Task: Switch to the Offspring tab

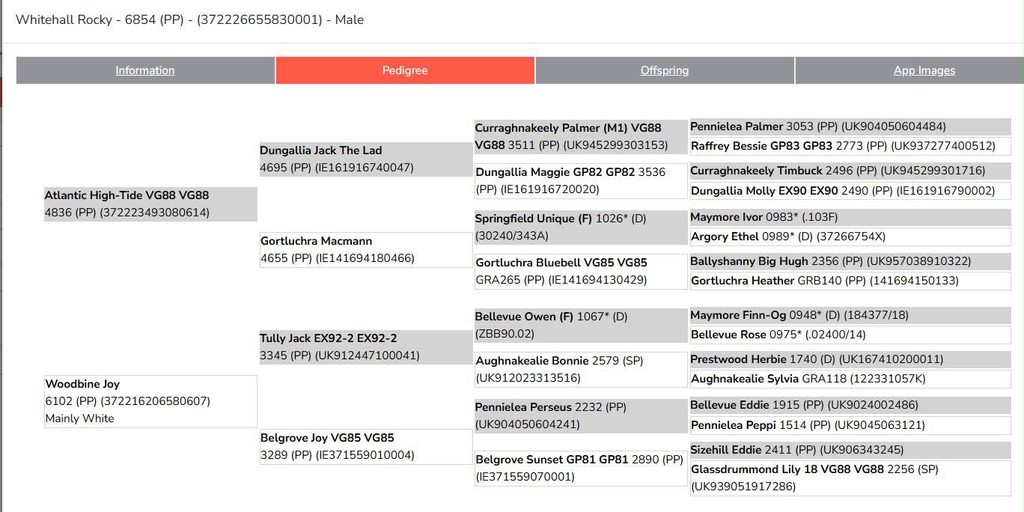Action: coord(664,71)
